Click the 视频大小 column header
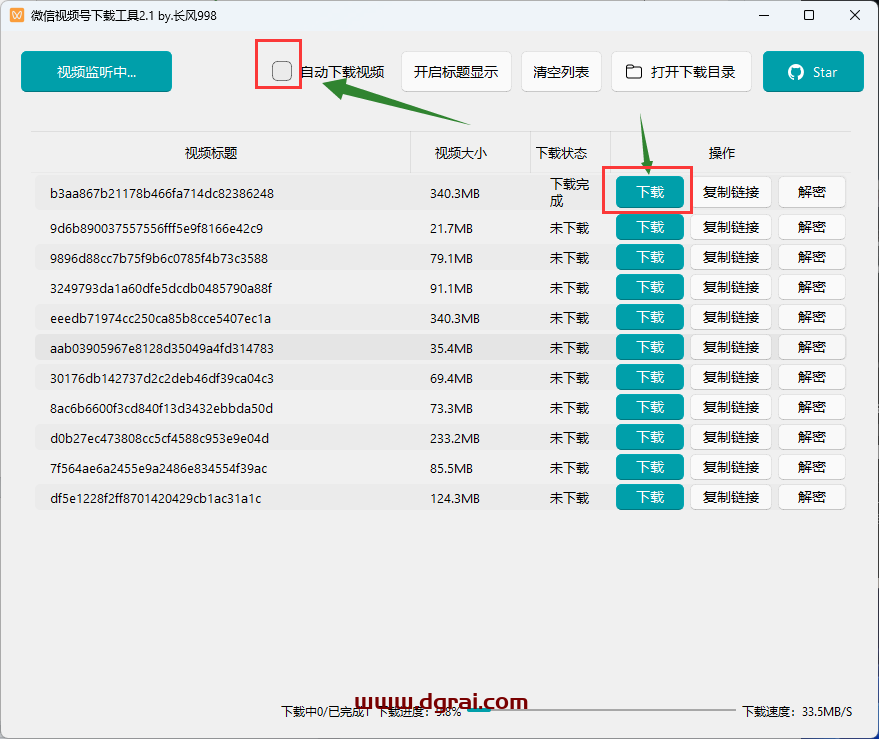 (x=461, y=153)
